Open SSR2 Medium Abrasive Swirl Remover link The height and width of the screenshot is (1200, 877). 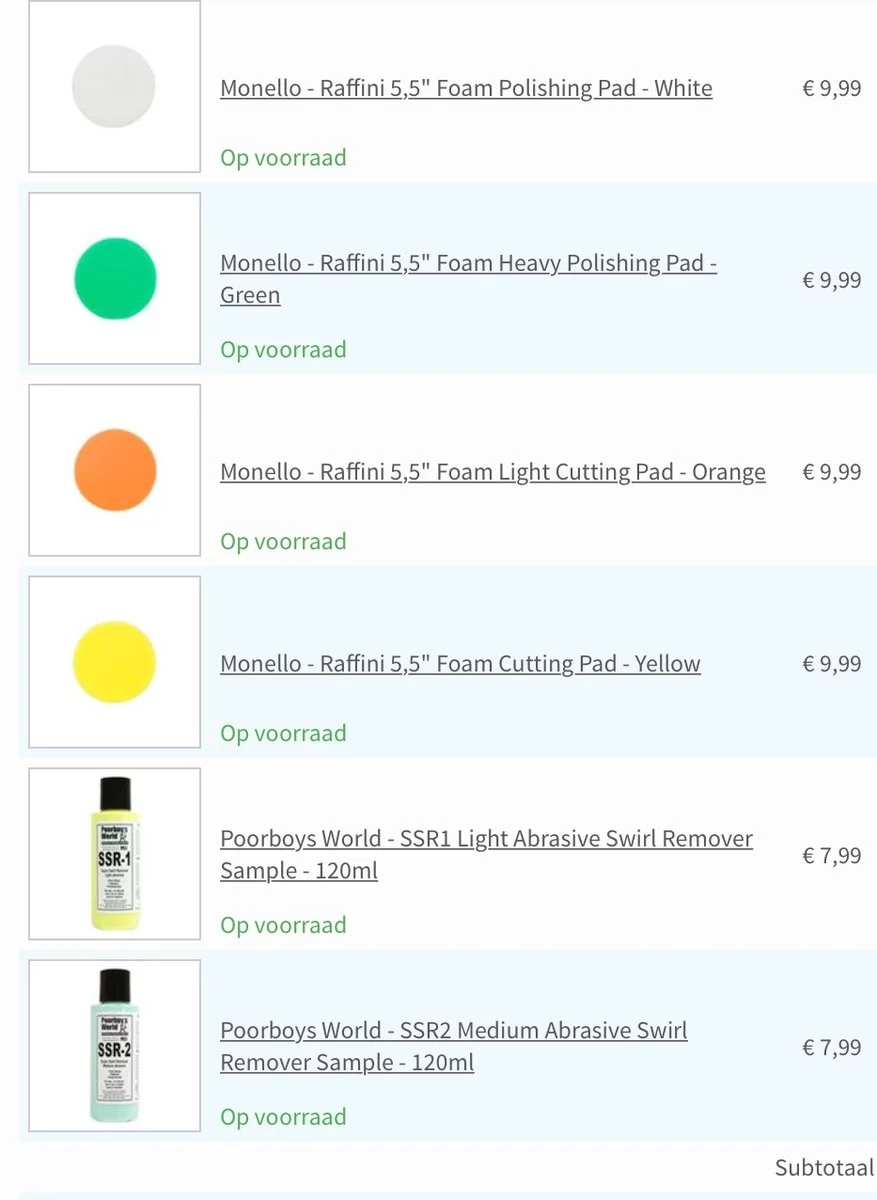pyautogui.click(x=454, y=1047)
